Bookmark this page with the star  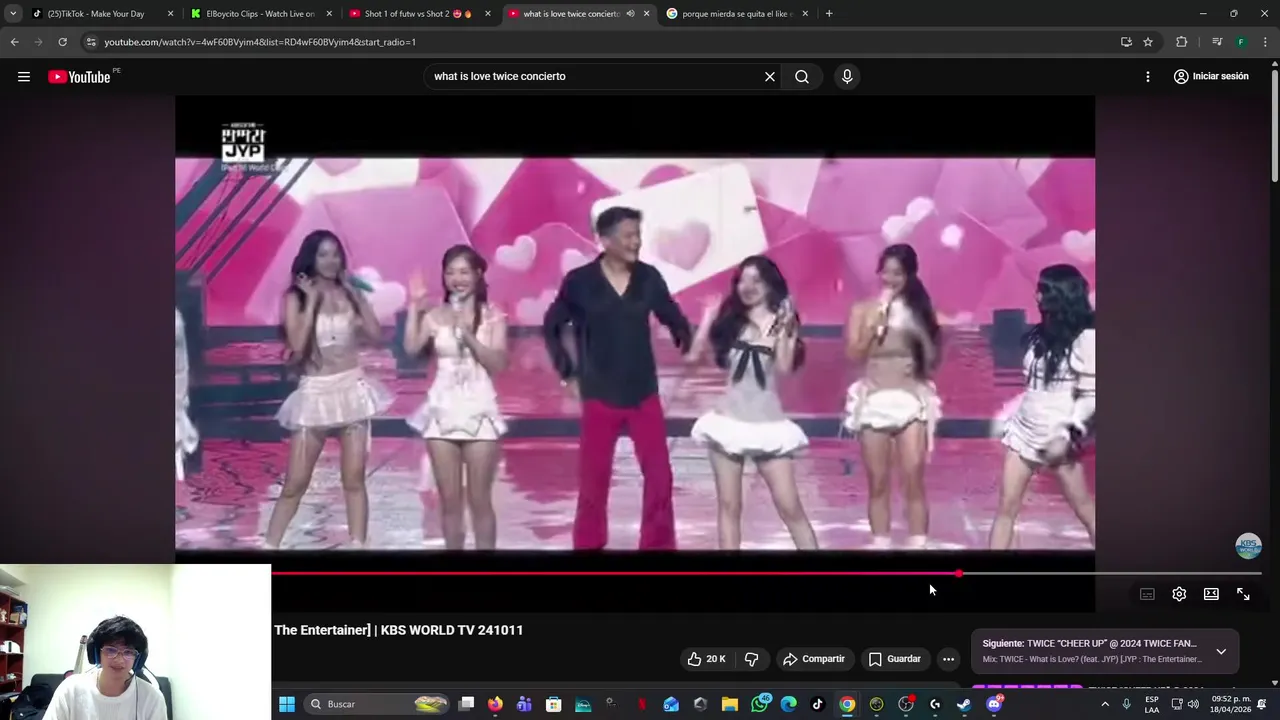point(1148,42)
